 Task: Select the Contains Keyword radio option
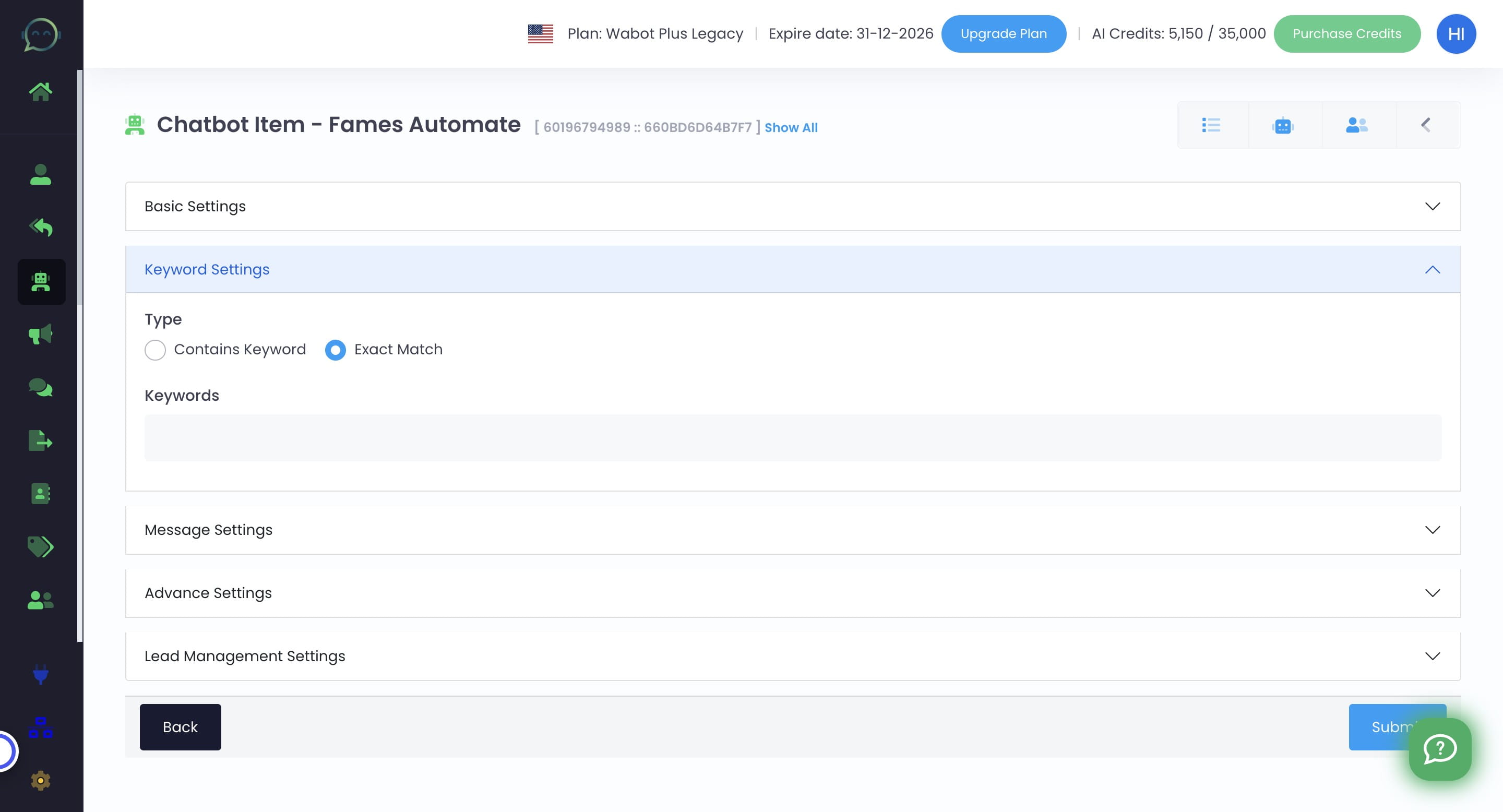click(x=155, y=350)
